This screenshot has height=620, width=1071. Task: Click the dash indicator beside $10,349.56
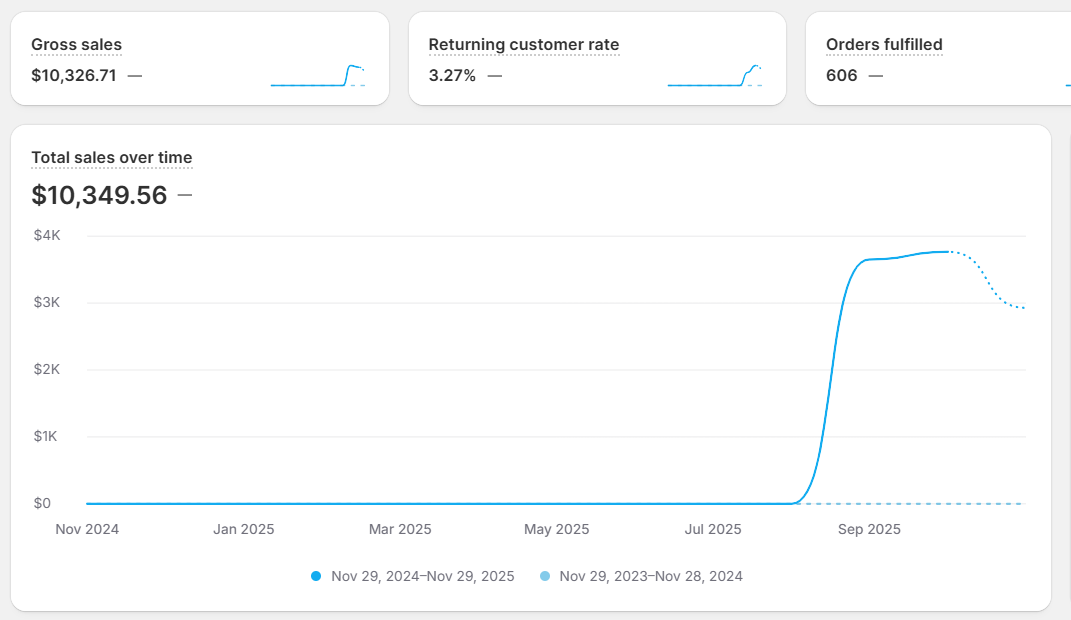point(184,195)
